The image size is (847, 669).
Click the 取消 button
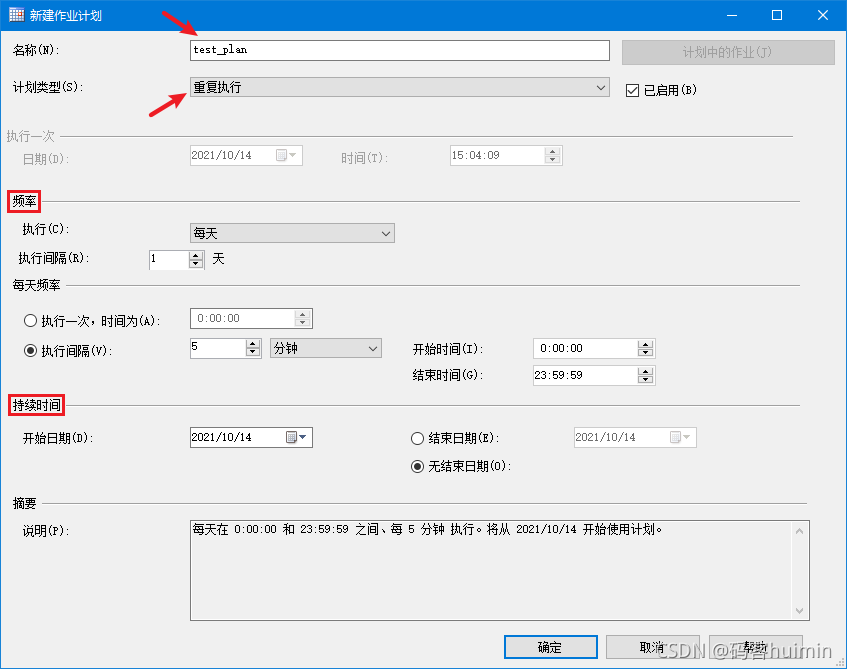(653, 647)
